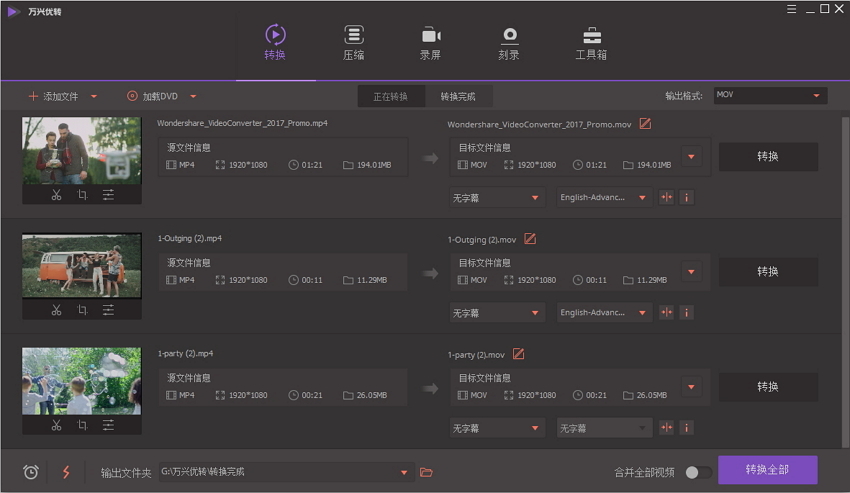This screenshot has width=850, height=493.
Task: Edit output name of Wondershare_VideoConverter_2017_Promo.mov
Action: [x=645, y=124]
